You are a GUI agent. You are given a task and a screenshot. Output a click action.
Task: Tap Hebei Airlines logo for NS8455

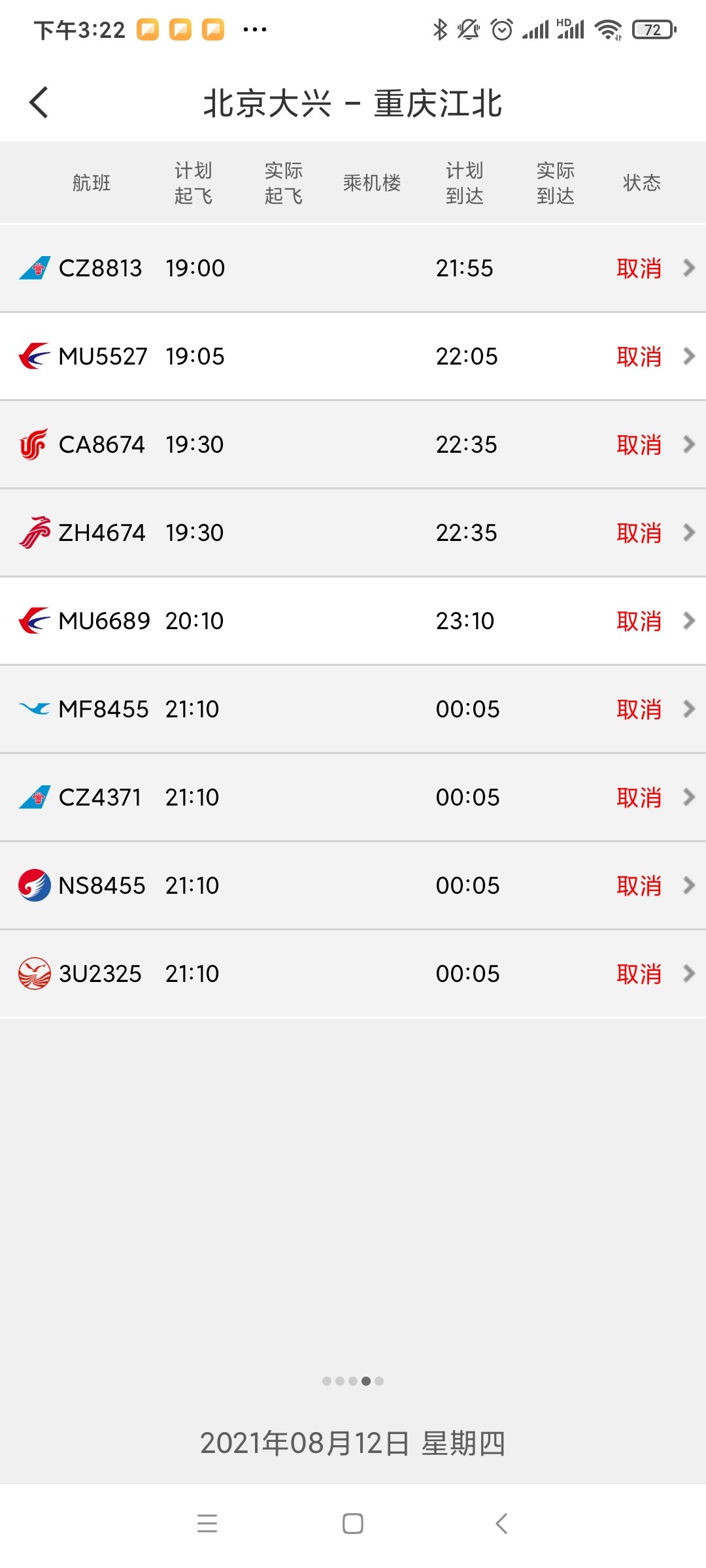pyautogui.click(x=35, y=885)
